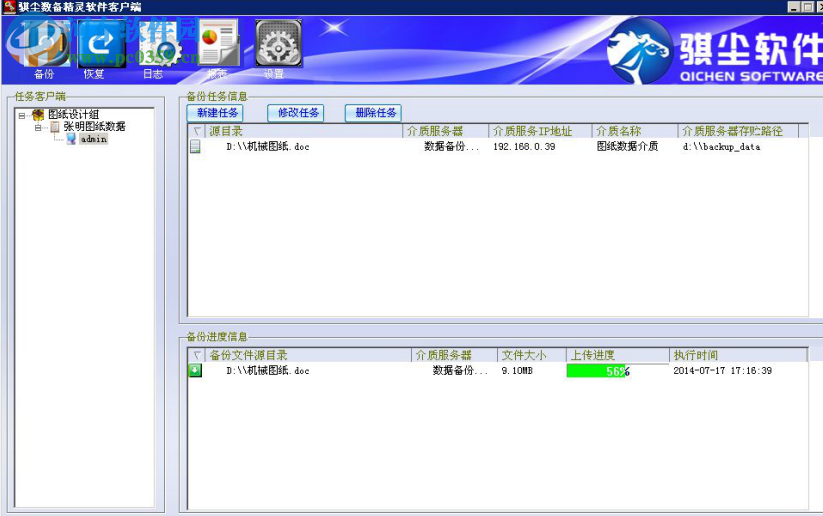Sort by 介质服务器 column in task info
The width and height of the screenshot is (823, 516).
[445, 131]
